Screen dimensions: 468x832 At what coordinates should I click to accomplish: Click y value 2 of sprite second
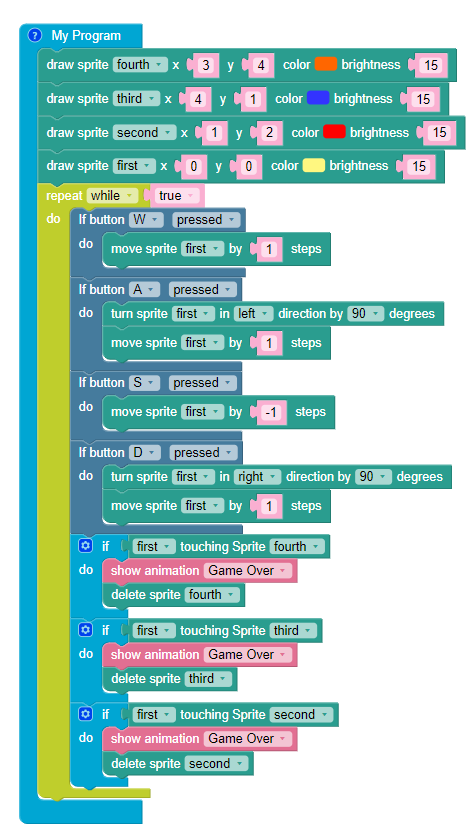tap(268, 133)
